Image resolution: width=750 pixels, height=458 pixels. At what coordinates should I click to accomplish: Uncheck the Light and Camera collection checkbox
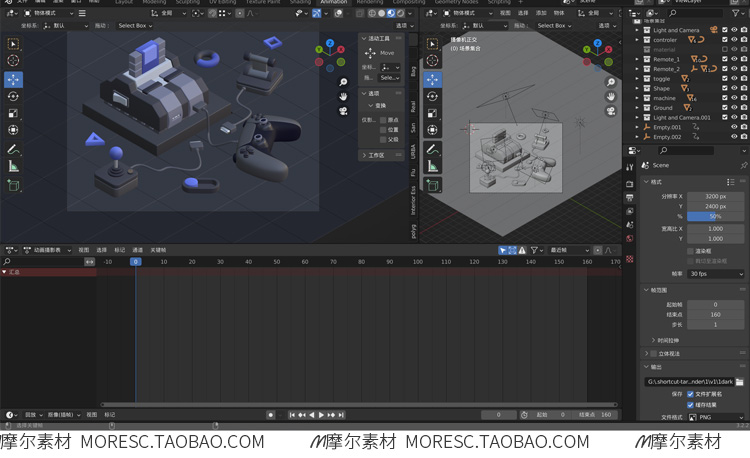point(725,30)
